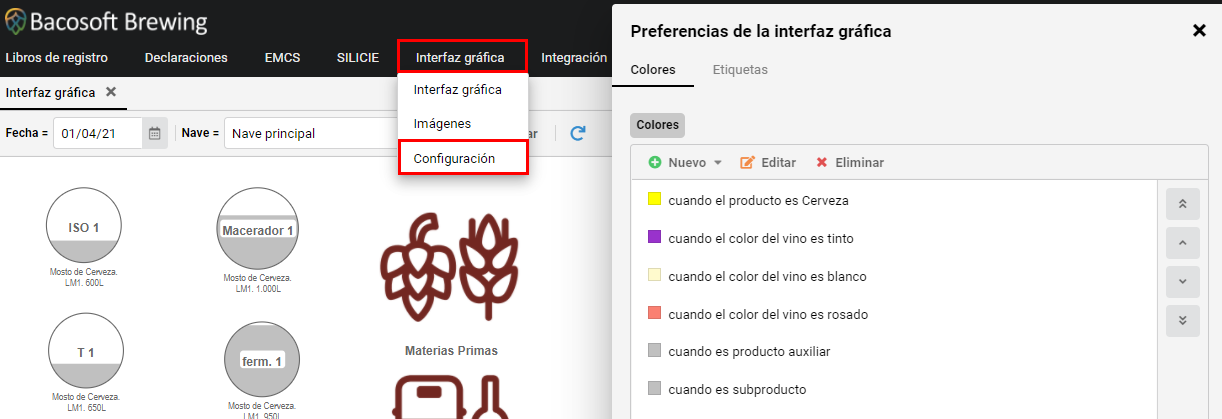Select row 'cuando el color del vino es blanco'

[893, 276]
